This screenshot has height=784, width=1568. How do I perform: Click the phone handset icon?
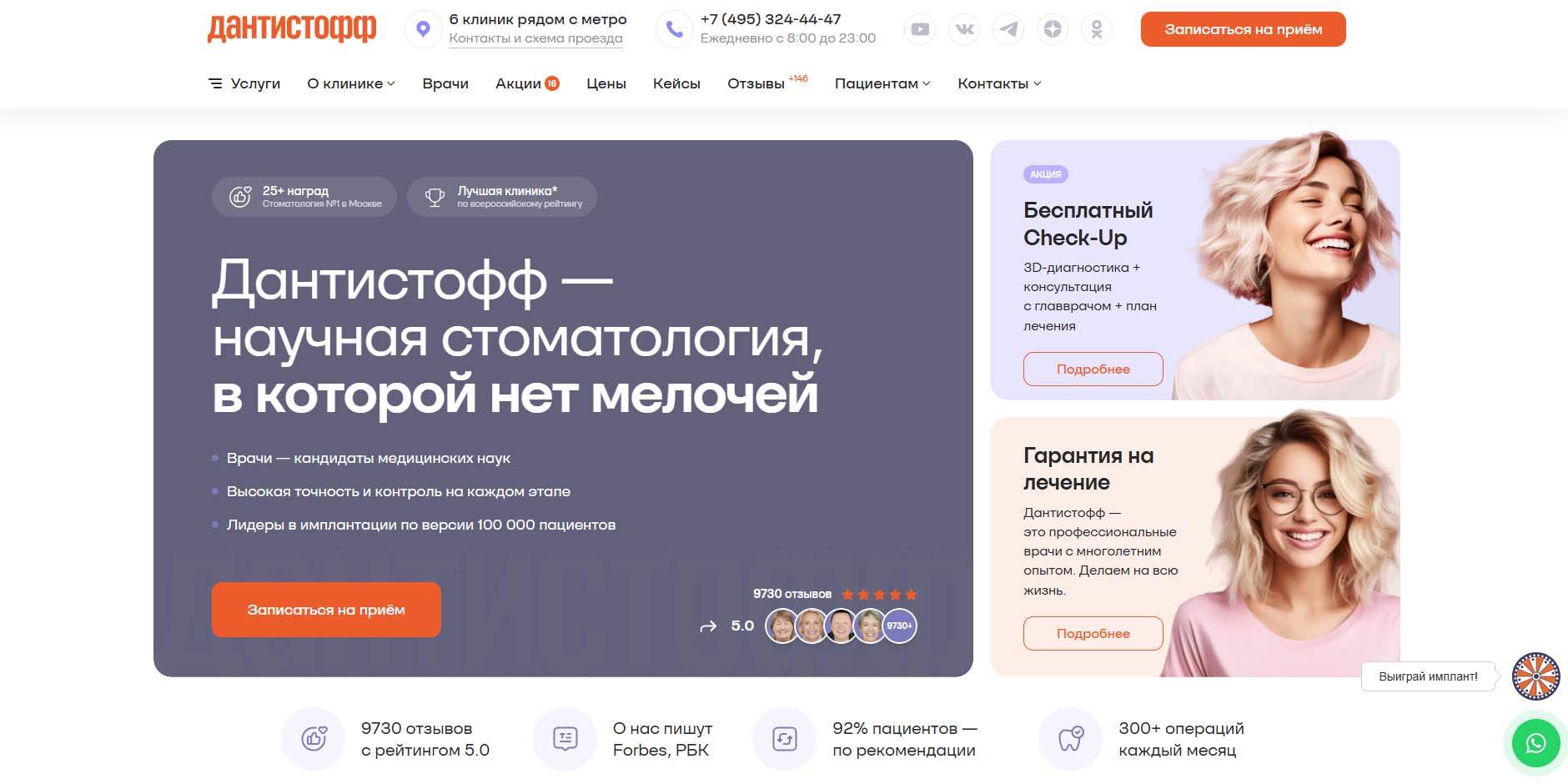pos(674,29)
